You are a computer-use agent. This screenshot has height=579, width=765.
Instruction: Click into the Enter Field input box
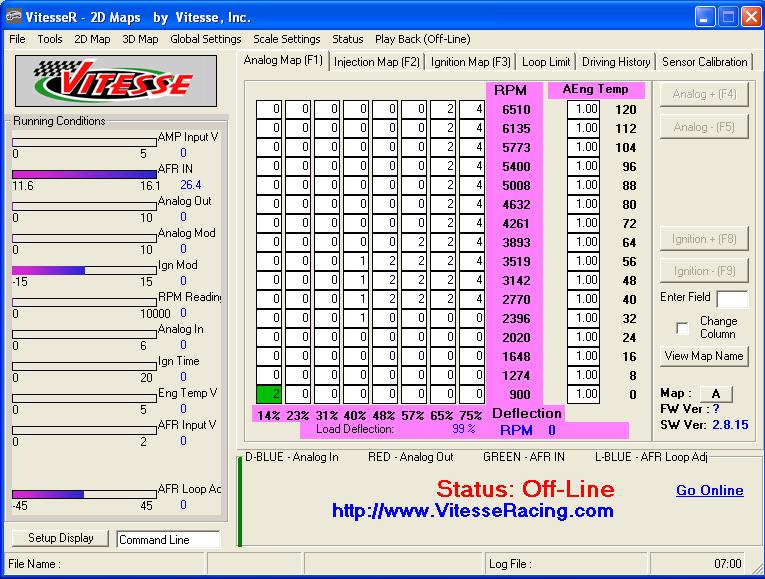point(732,299)
